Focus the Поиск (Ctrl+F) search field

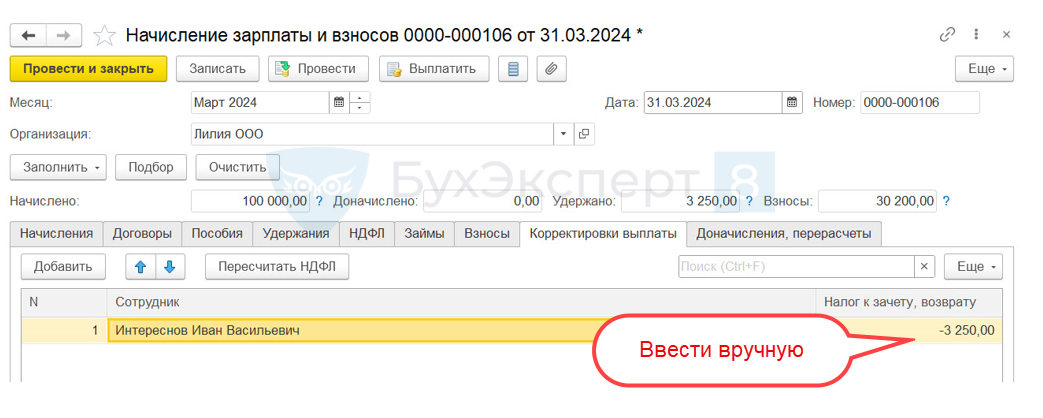pyautogui.click(x=797, y=267)
